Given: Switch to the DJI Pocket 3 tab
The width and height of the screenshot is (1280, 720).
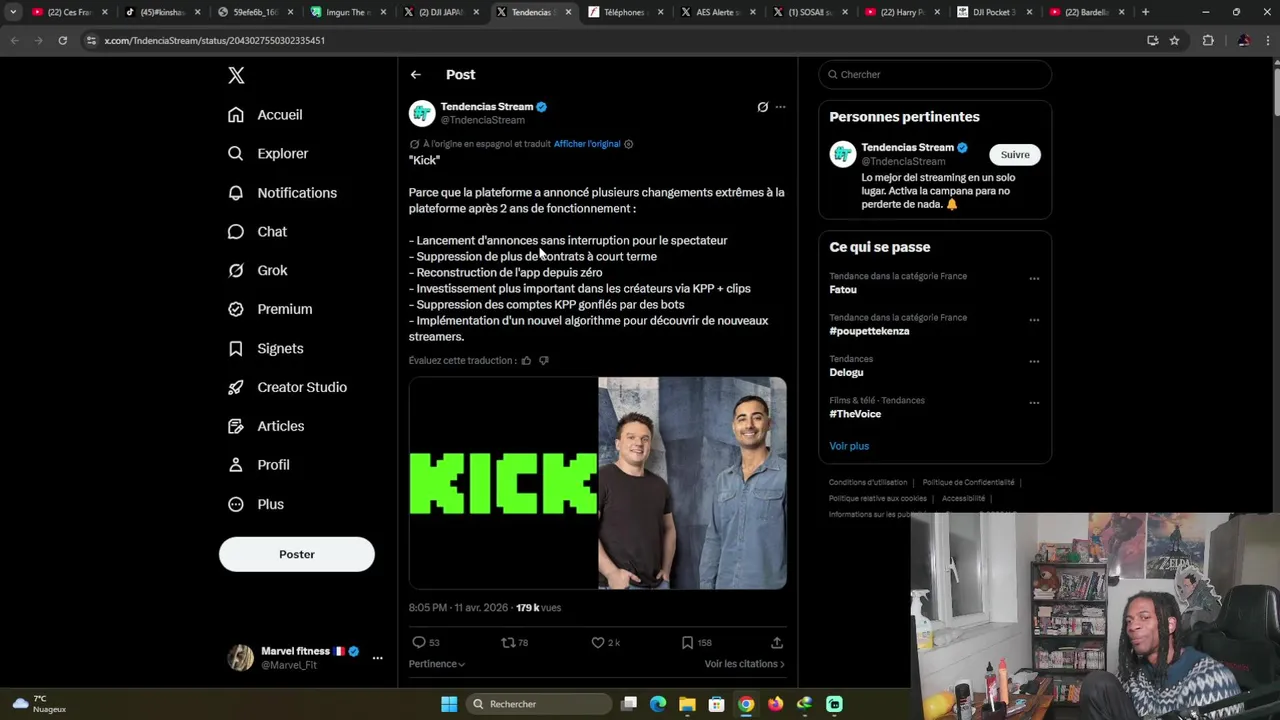Looking at the screenshot, I should tap(995, 12).
